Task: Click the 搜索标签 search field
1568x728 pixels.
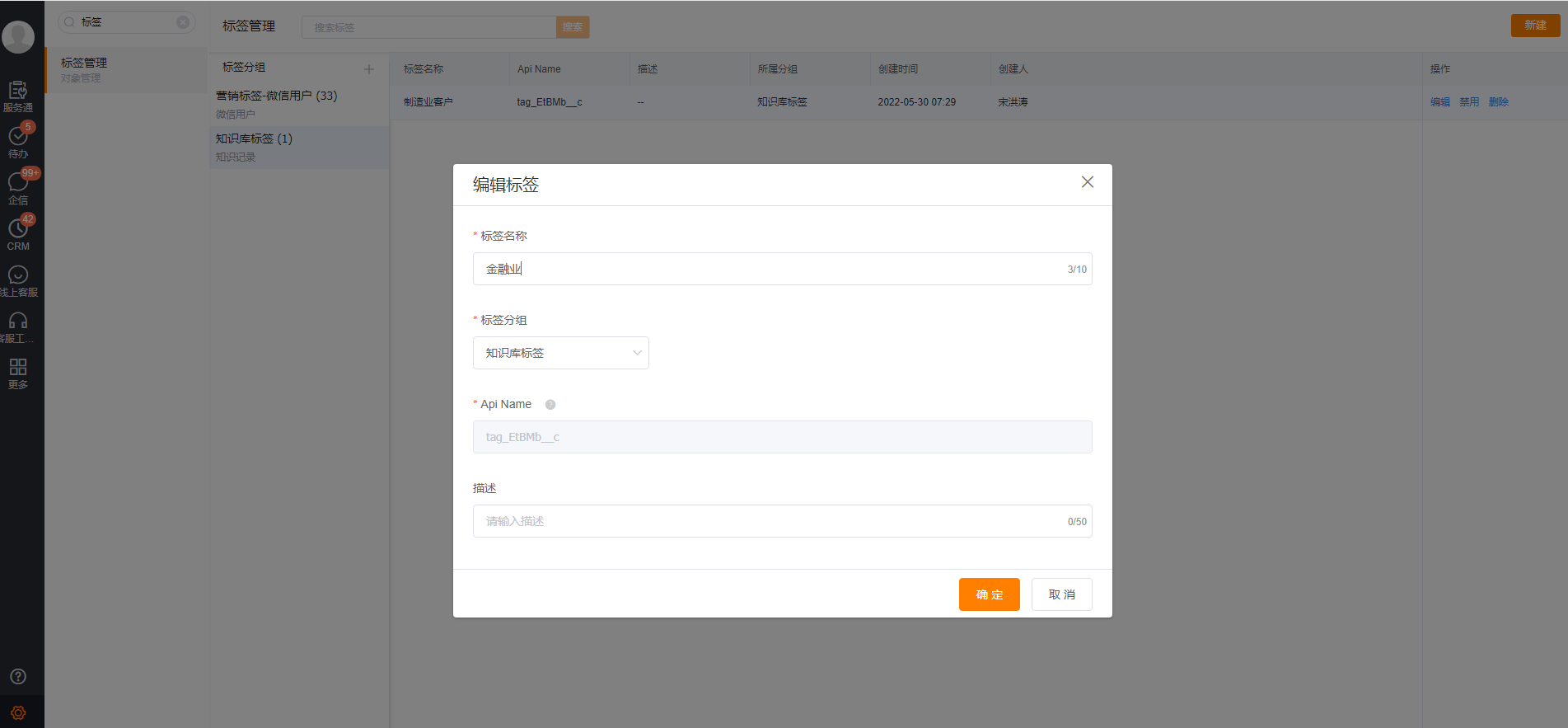Action: pyautogui.click(x=429, y=27)
